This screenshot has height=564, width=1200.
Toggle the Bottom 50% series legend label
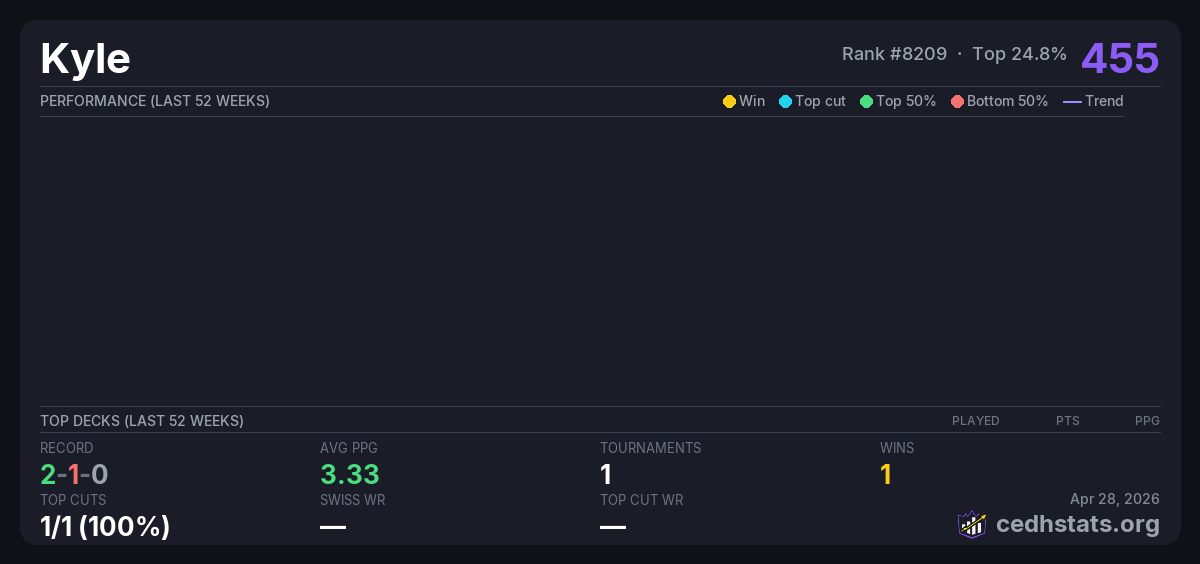1007,101
